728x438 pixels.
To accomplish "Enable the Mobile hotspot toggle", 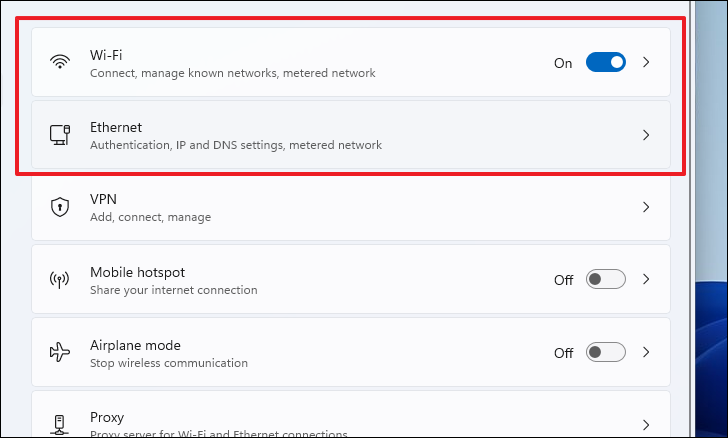I will tap(605, 280).
